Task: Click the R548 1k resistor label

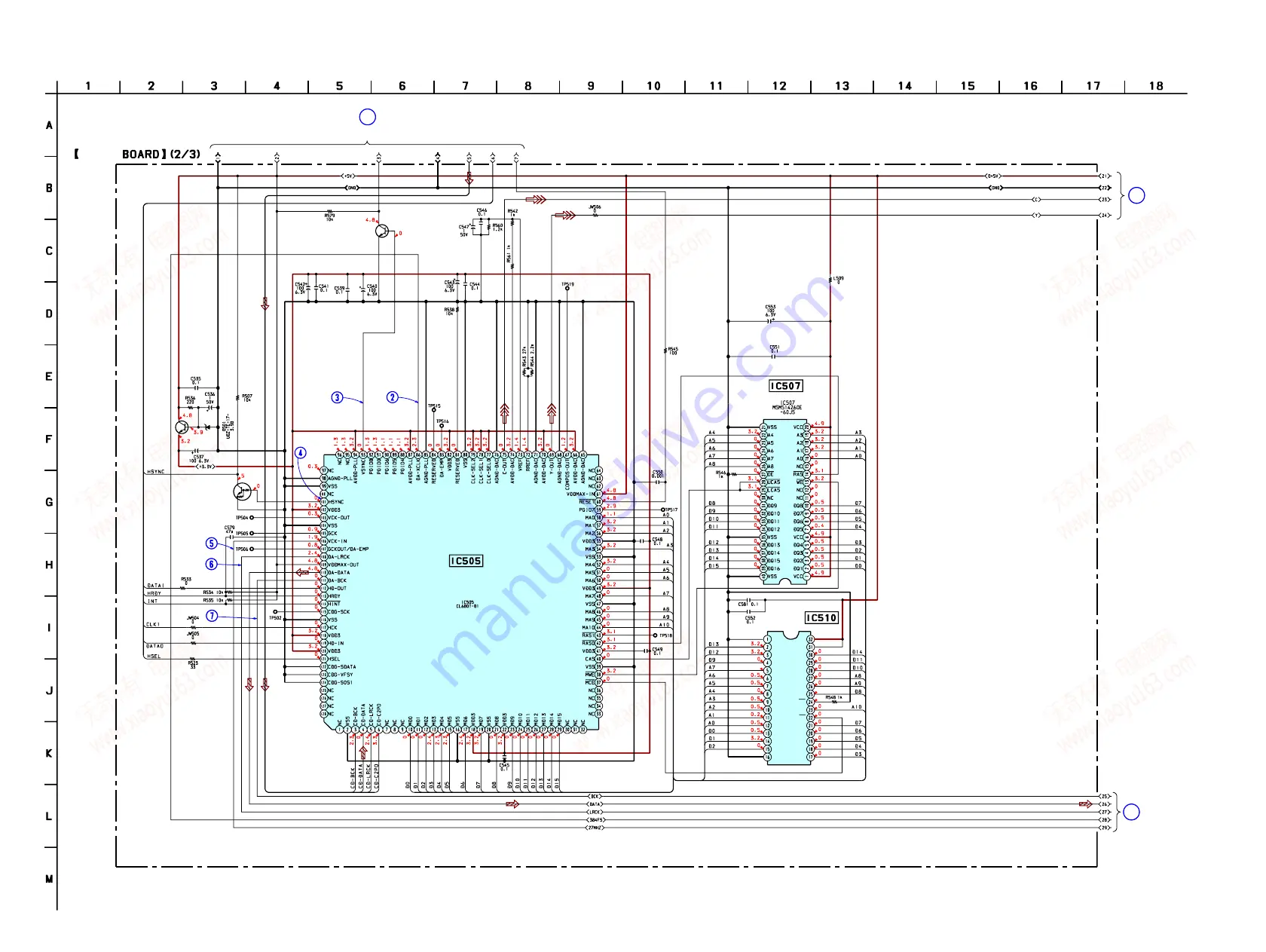Action: point(833,698)
